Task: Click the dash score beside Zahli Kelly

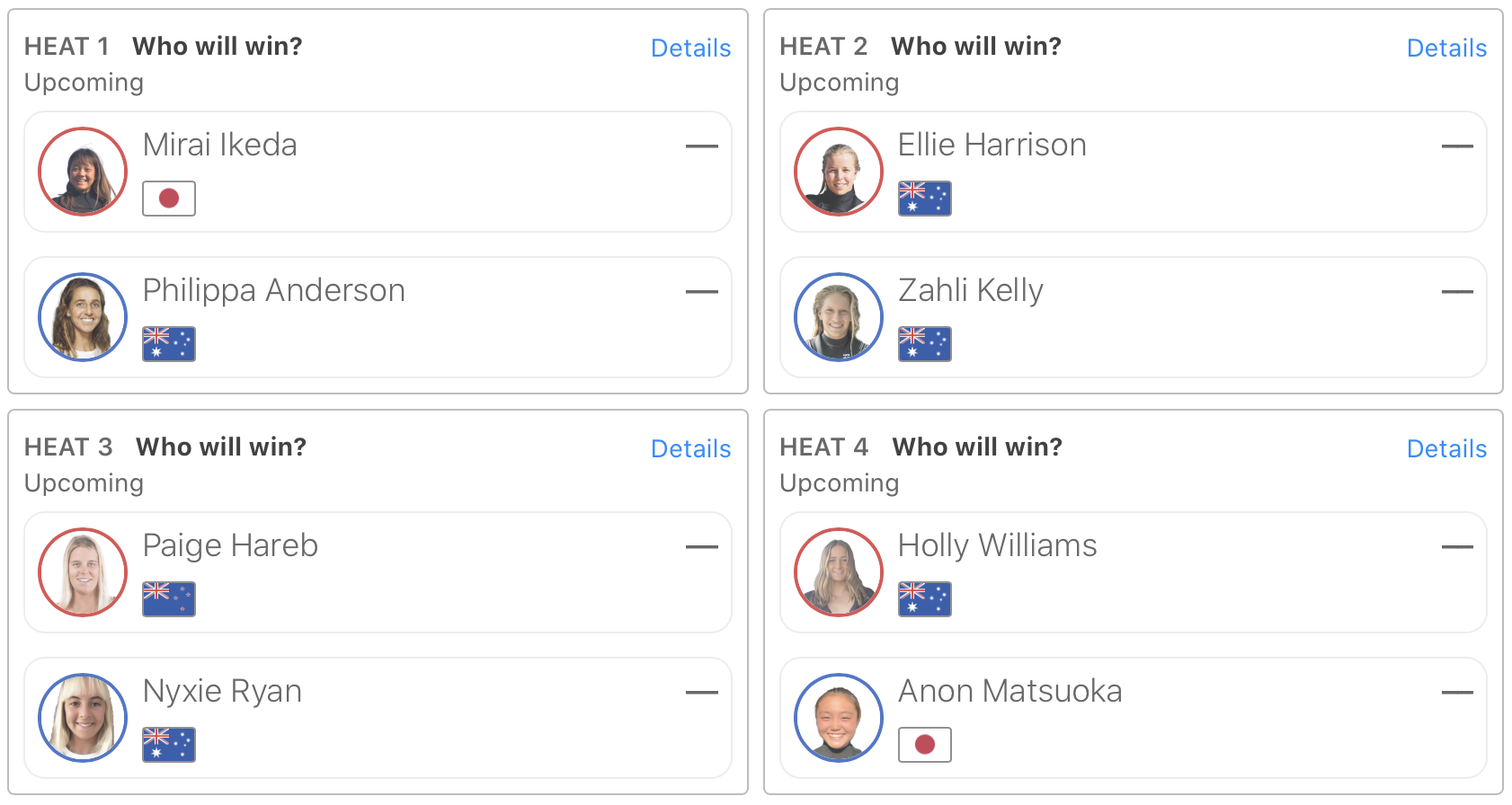Action: tap(1456, 292)
